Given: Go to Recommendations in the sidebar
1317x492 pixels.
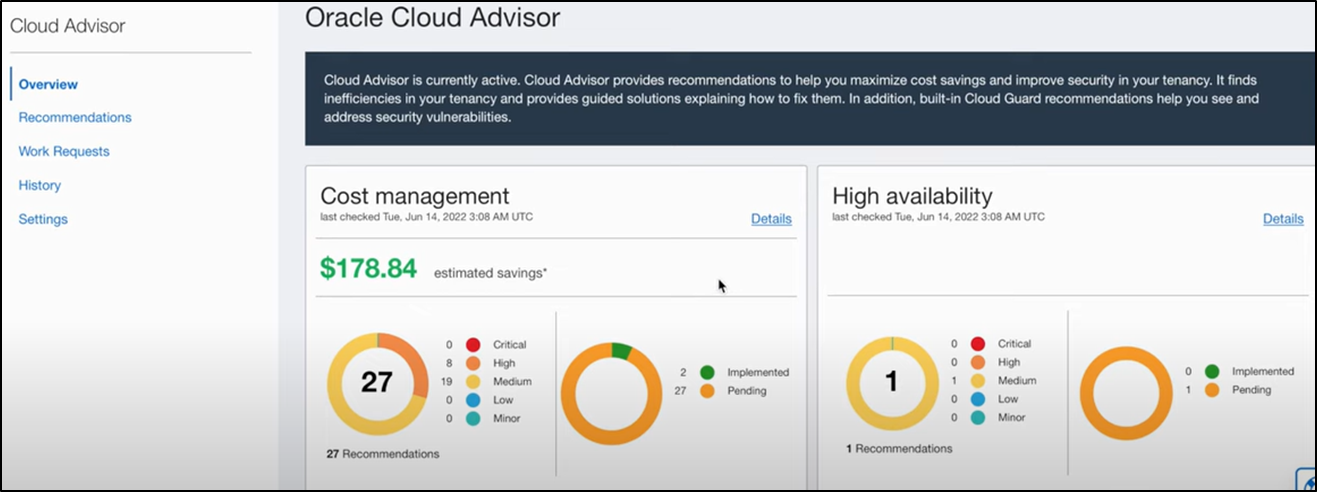Looking at the screenshot, I should click(75, 117).
